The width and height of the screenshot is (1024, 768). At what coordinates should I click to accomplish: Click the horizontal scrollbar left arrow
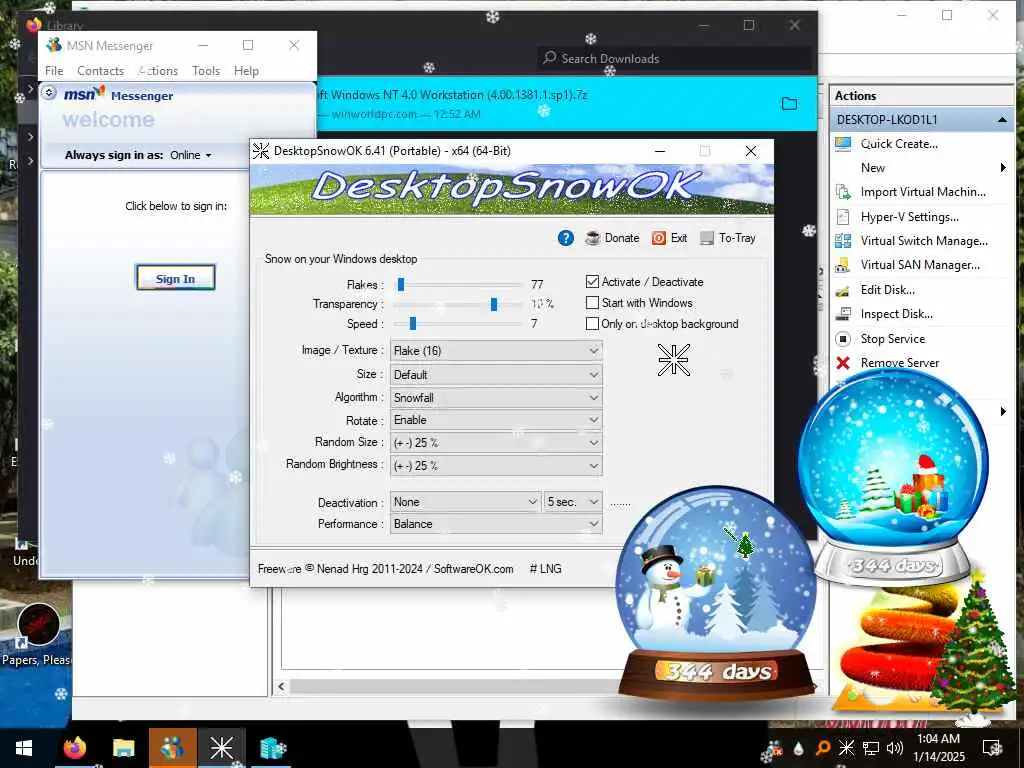pos(281,686)
